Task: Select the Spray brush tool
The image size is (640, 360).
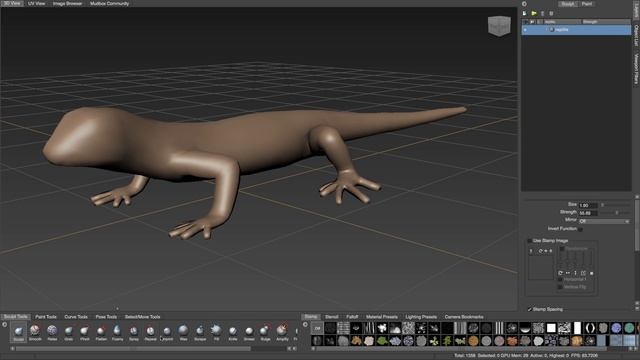Action: [x=134, y=331]
